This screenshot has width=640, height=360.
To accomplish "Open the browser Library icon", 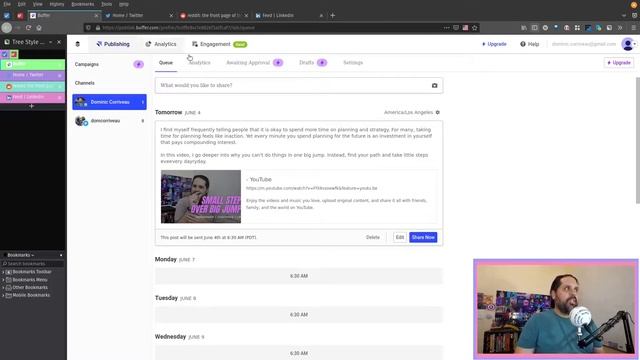I will point(524,28).
